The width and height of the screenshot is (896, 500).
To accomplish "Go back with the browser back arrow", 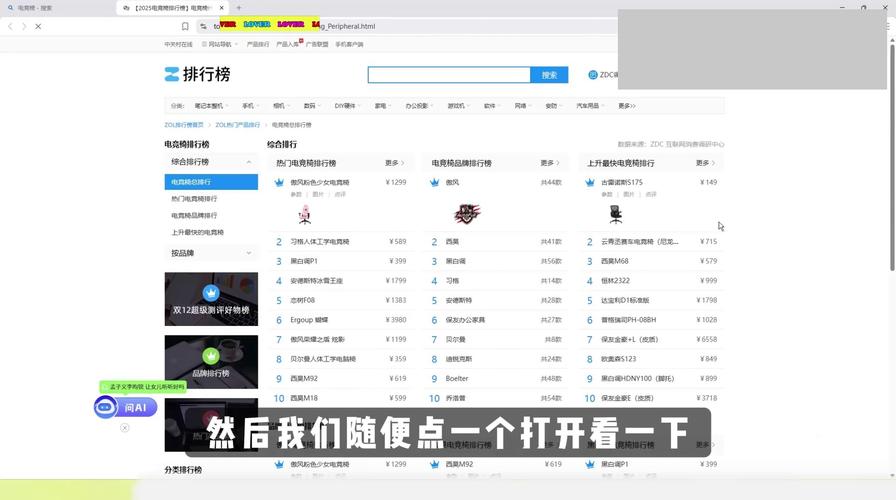I will pos(10,26).
